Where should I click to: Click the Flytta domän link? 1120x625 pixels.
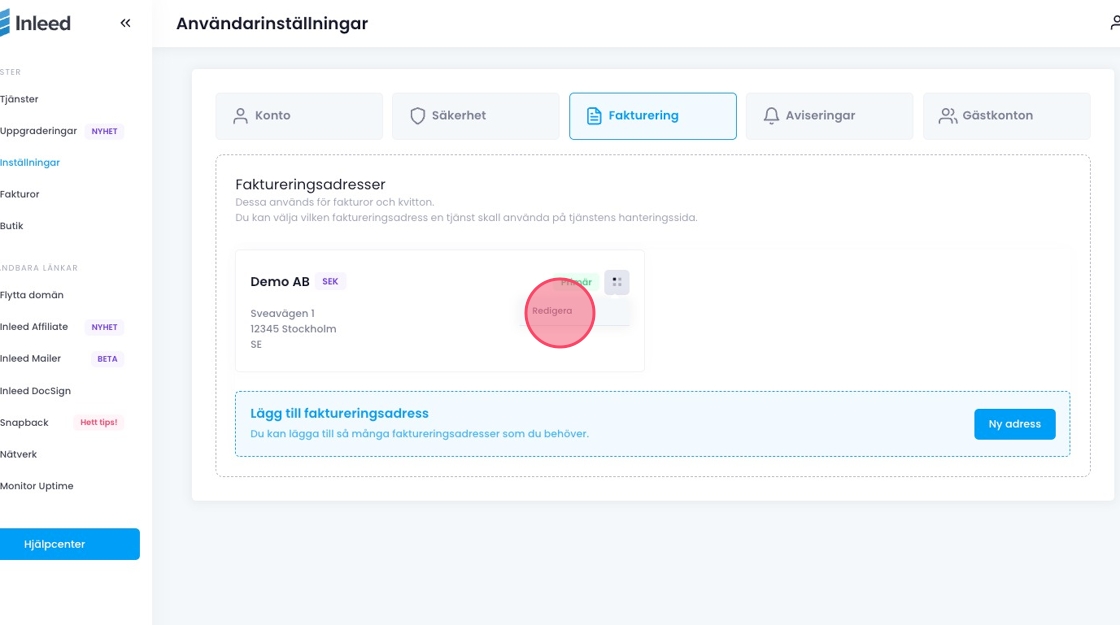(x=32, y=295)
